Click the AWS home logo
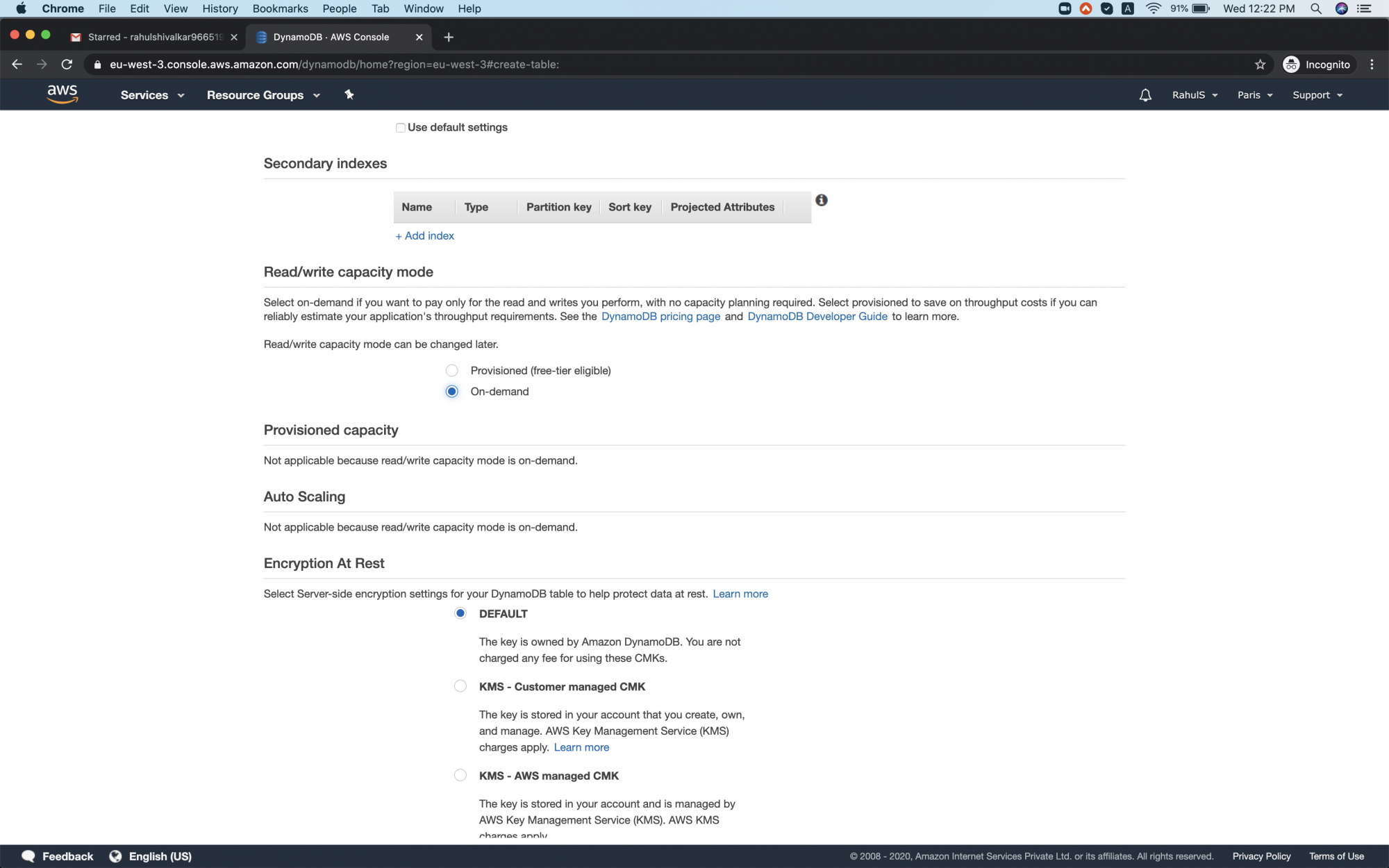The height and width of the screenshot is (868, 1389). click(x=63, y=94)
